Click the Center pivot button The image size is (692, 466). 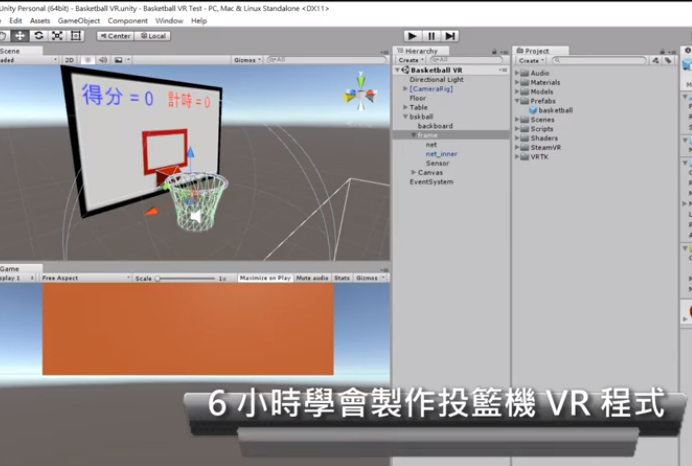pyautogui.click(x=115, y=36)
